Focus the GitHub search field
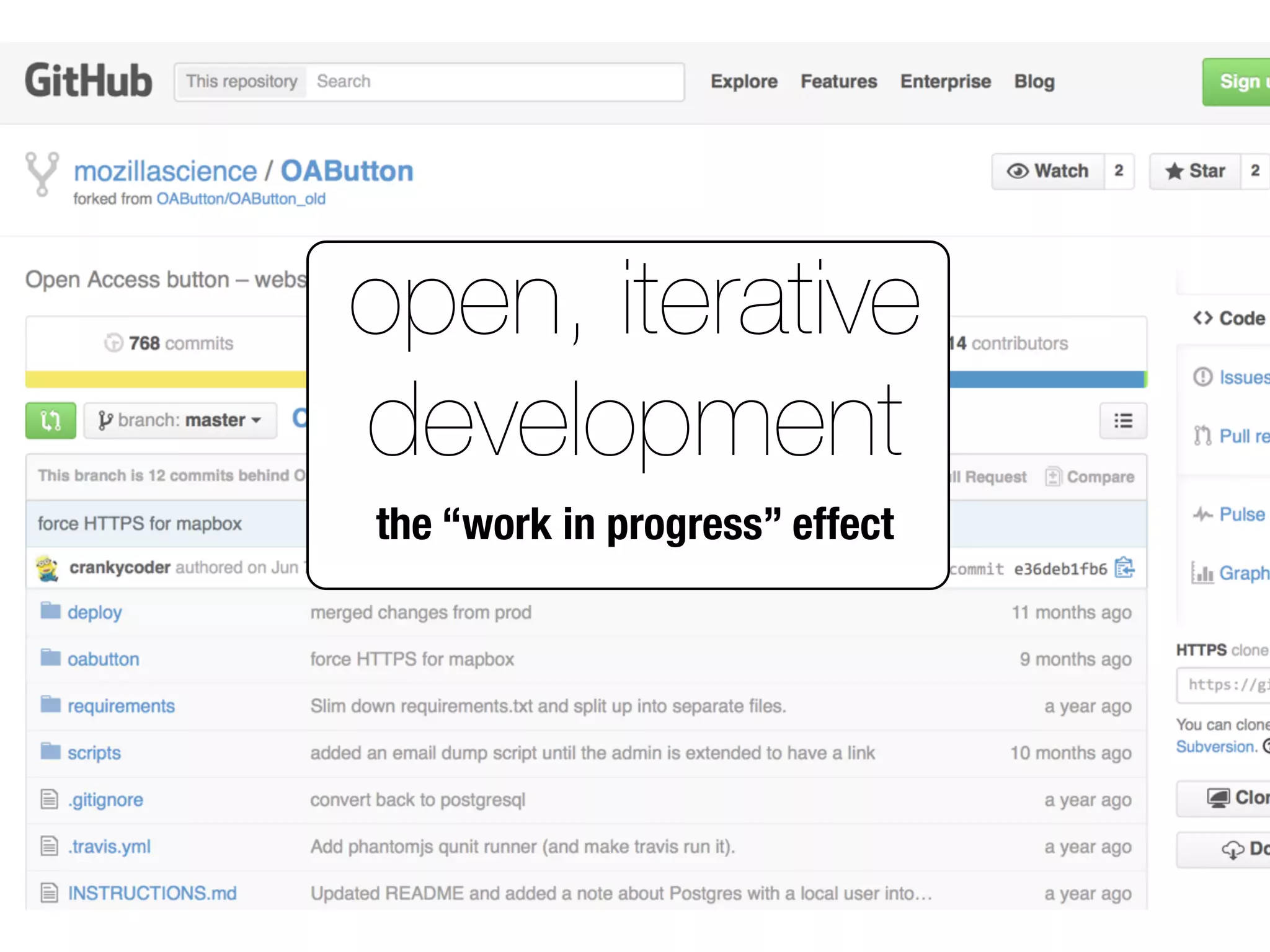Viewport: 1270px width, 952px height. pos(496,81)
